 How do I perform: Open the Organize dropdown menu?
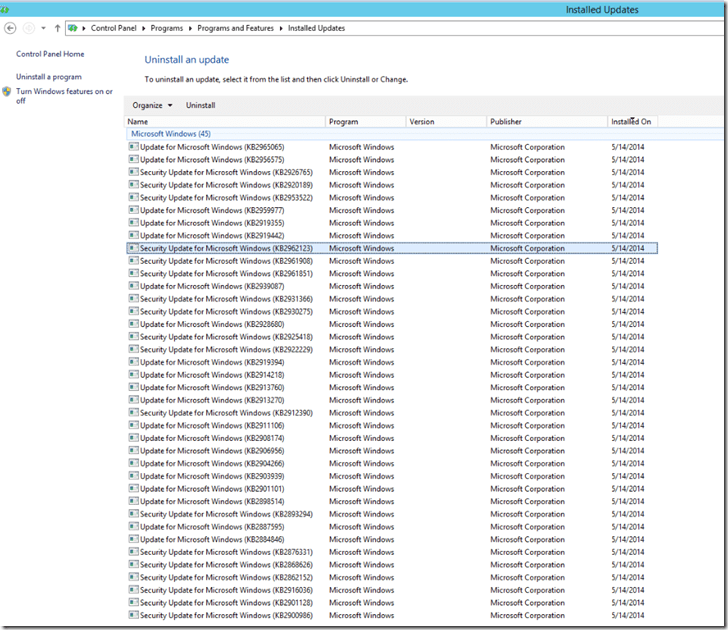[152, 105]
